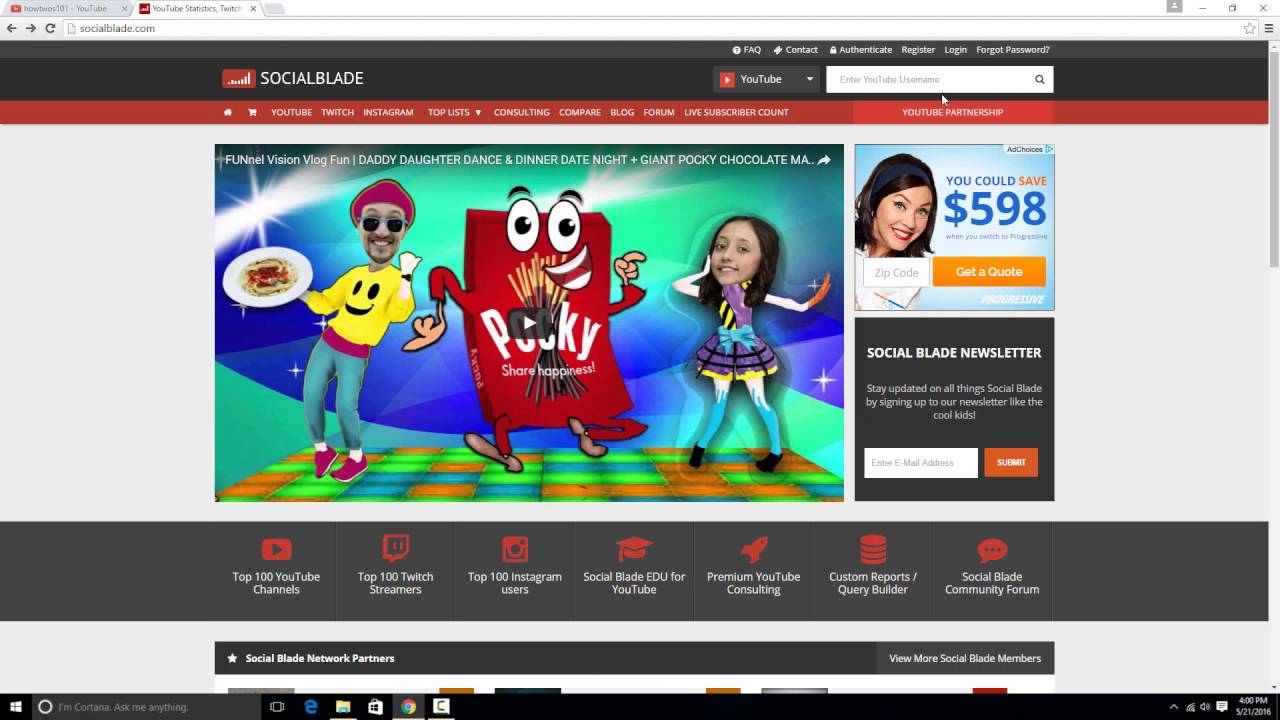The width and height of the screenshot is (1280, 720).
Task: Focus the Enter YouTube Username field
Action: tap(928, 79)
